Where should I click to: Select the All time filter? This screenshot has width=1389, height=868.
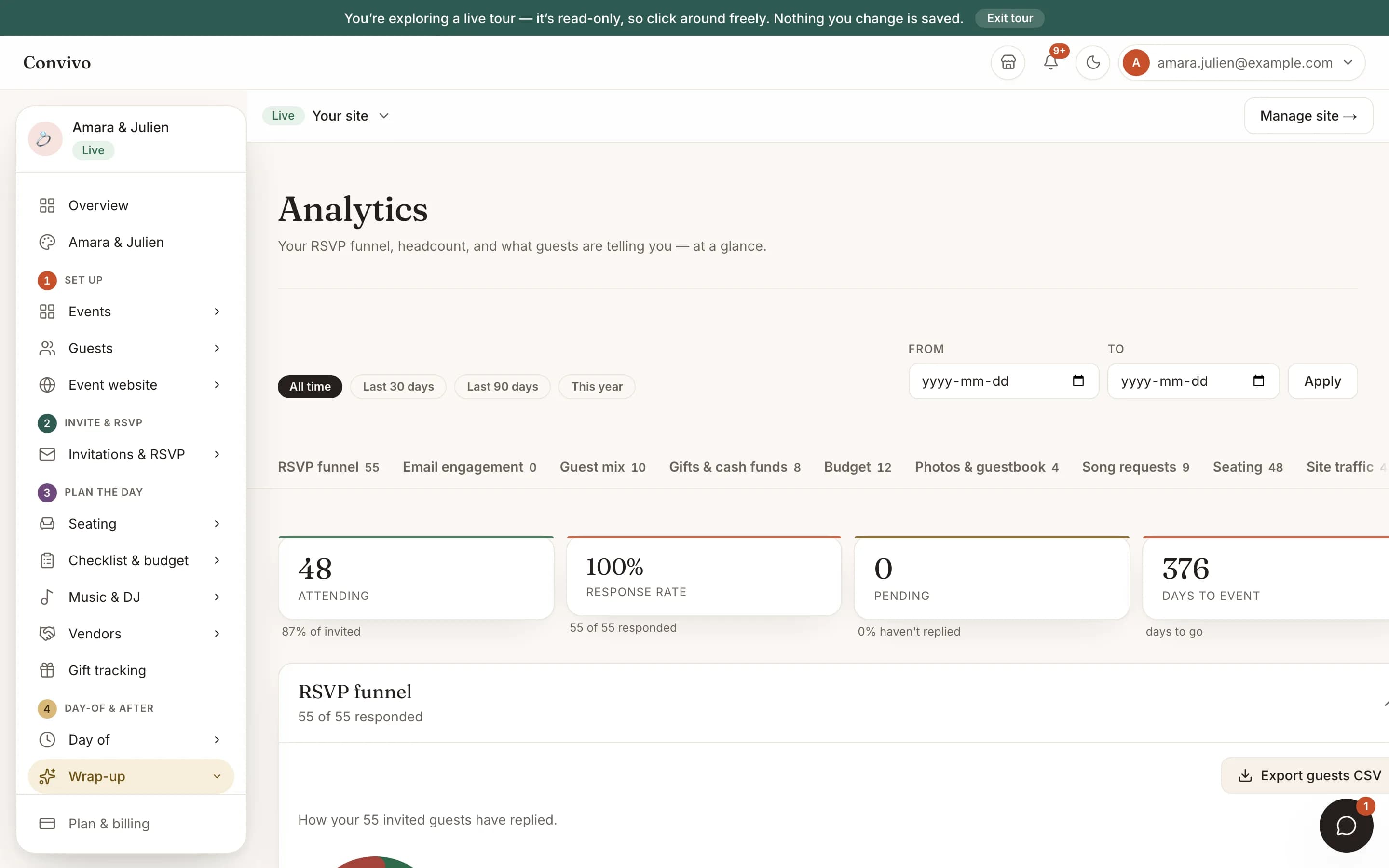pos(310,386)
